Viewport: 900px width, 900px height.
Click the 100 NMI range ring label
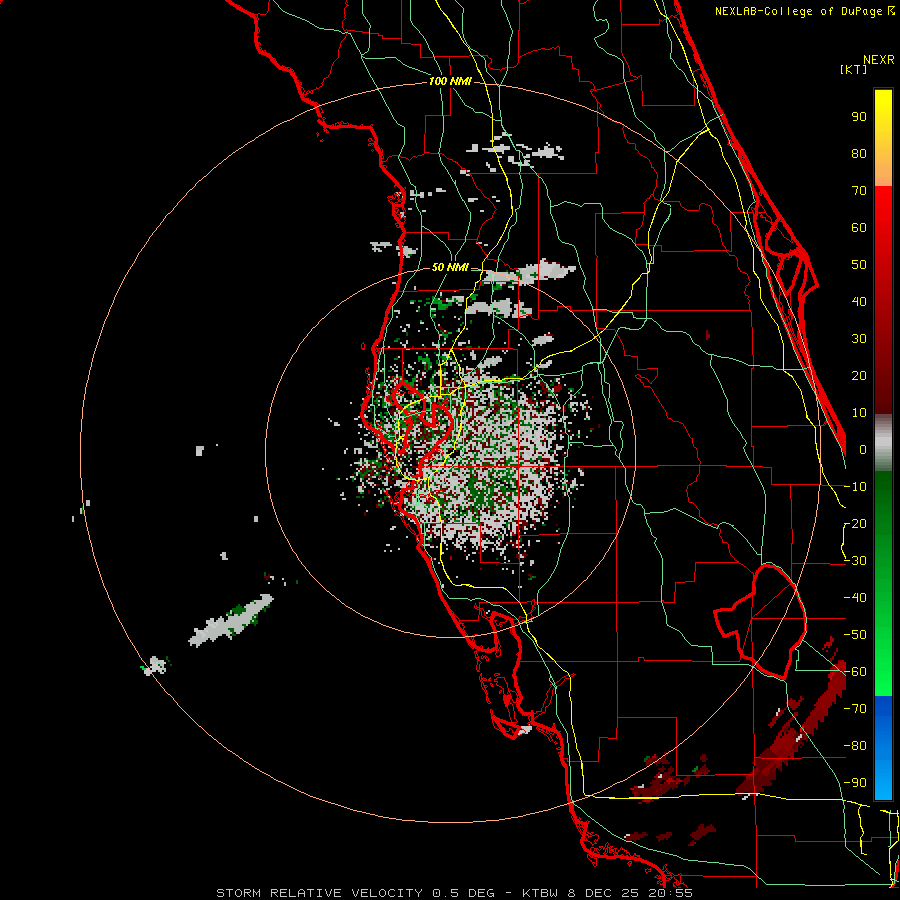click(450, 81)
